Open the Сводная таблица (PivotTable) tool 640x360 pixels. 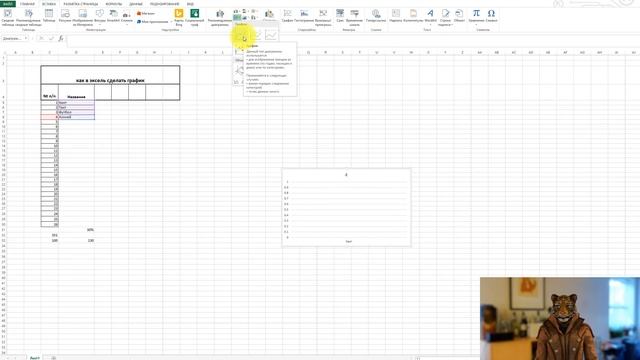point(8,18)
